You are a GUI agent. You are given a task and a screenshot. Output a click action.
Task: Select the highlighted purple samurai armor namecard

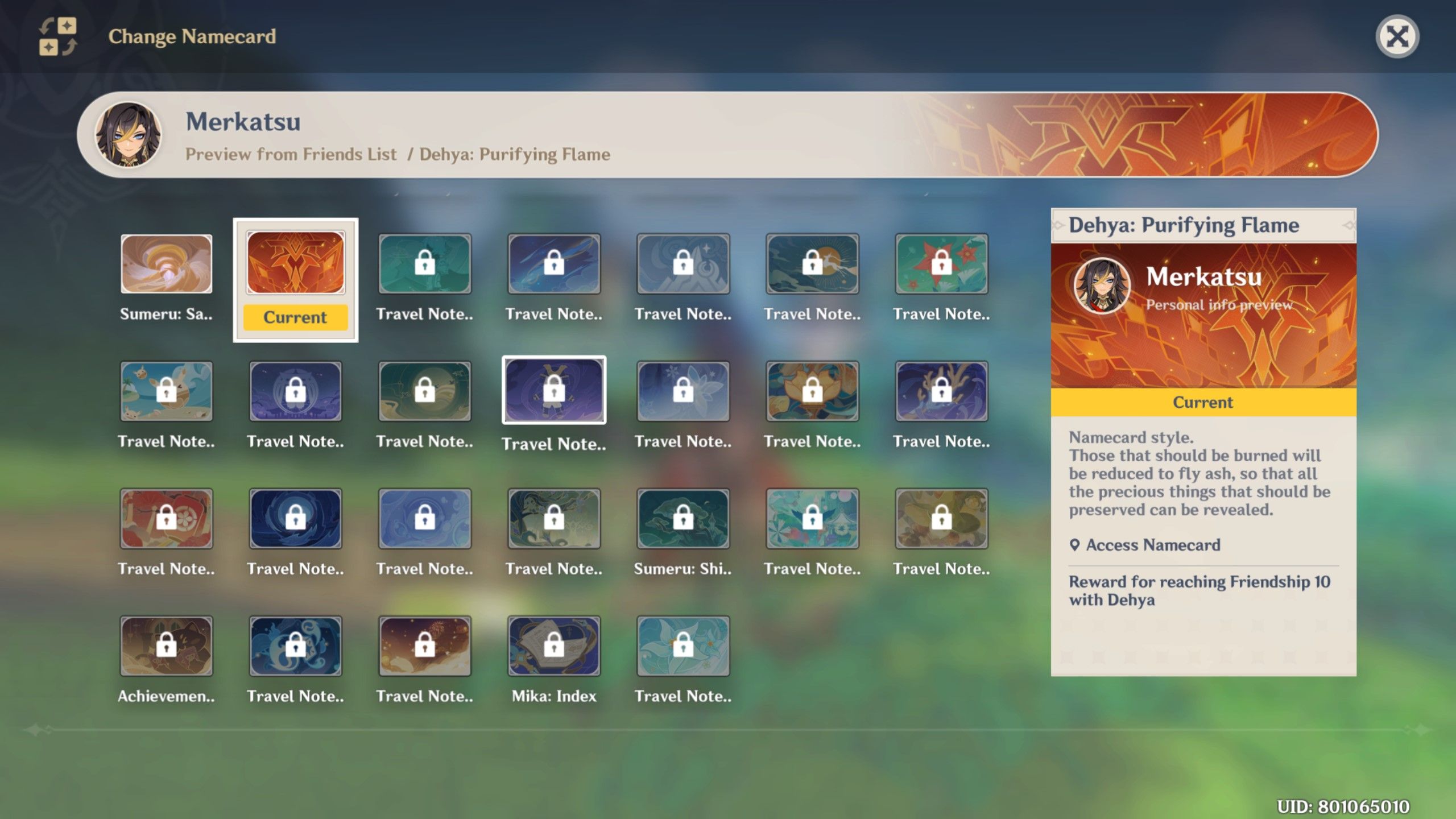click(553, 391)
